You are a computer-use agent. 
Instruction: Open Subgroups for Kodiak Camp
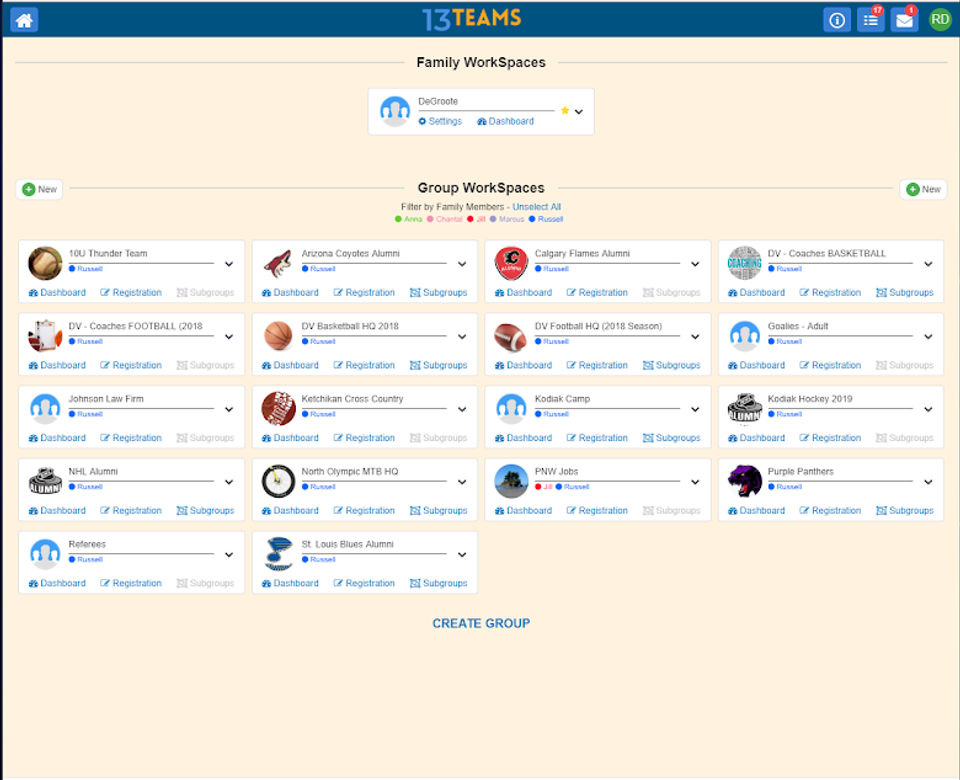pyautogui.click(x=672, y=438)
